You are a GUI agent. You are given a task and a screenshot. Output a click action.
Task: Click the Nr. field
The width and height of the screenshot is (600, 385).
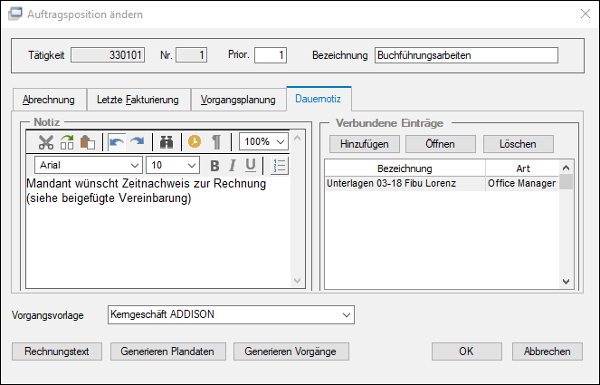pyautogui.click(x=191, y=55)
